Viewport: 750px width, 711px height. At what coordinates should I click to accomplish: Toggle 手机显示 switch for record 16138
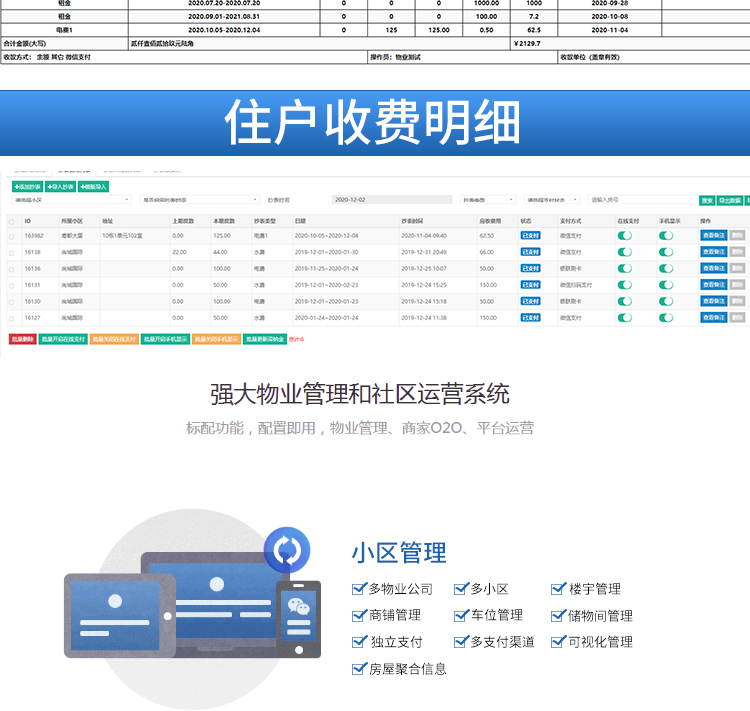click(666, 252)
